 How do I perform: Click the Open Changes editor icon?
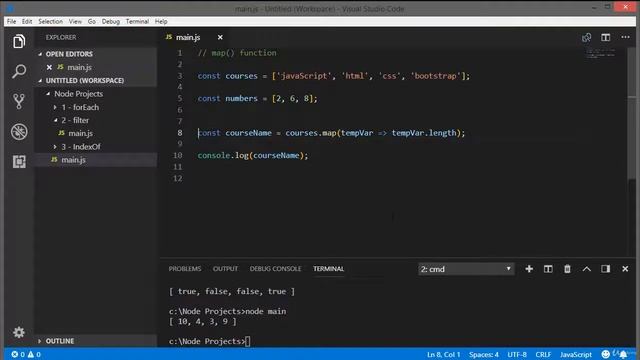[x=587, y=38]
